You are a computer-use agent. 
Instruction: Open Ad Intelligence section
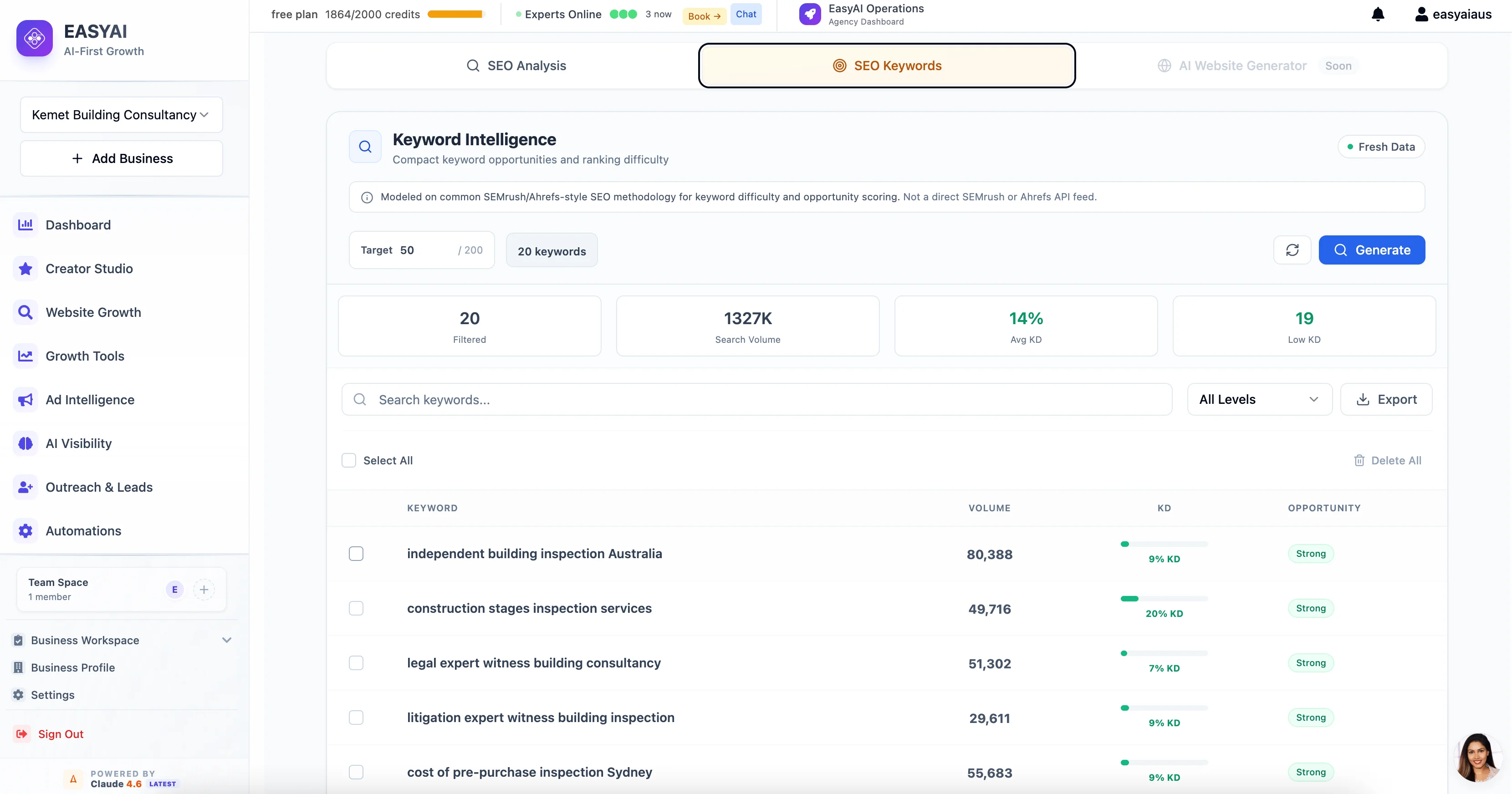pos(90,399)
